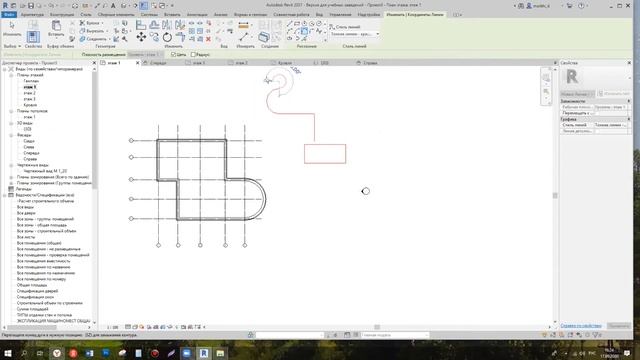Open the File (Файл) menu tab
This screenshot has height=360, width=640.
point(9,15)
